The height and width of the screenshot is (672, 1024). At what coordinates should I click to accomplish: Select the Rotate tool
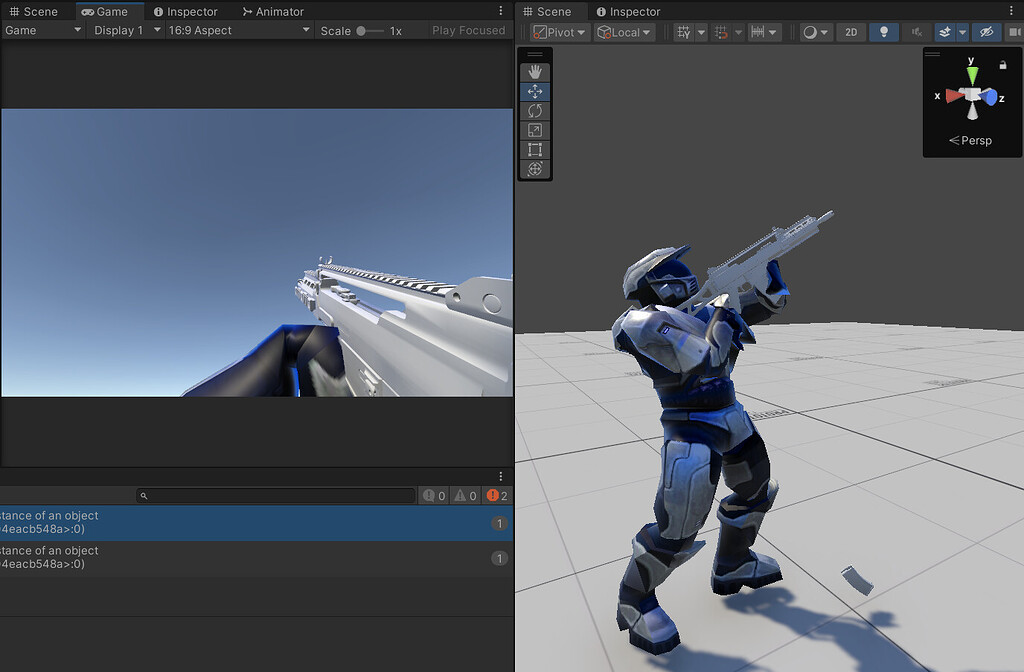535,110
